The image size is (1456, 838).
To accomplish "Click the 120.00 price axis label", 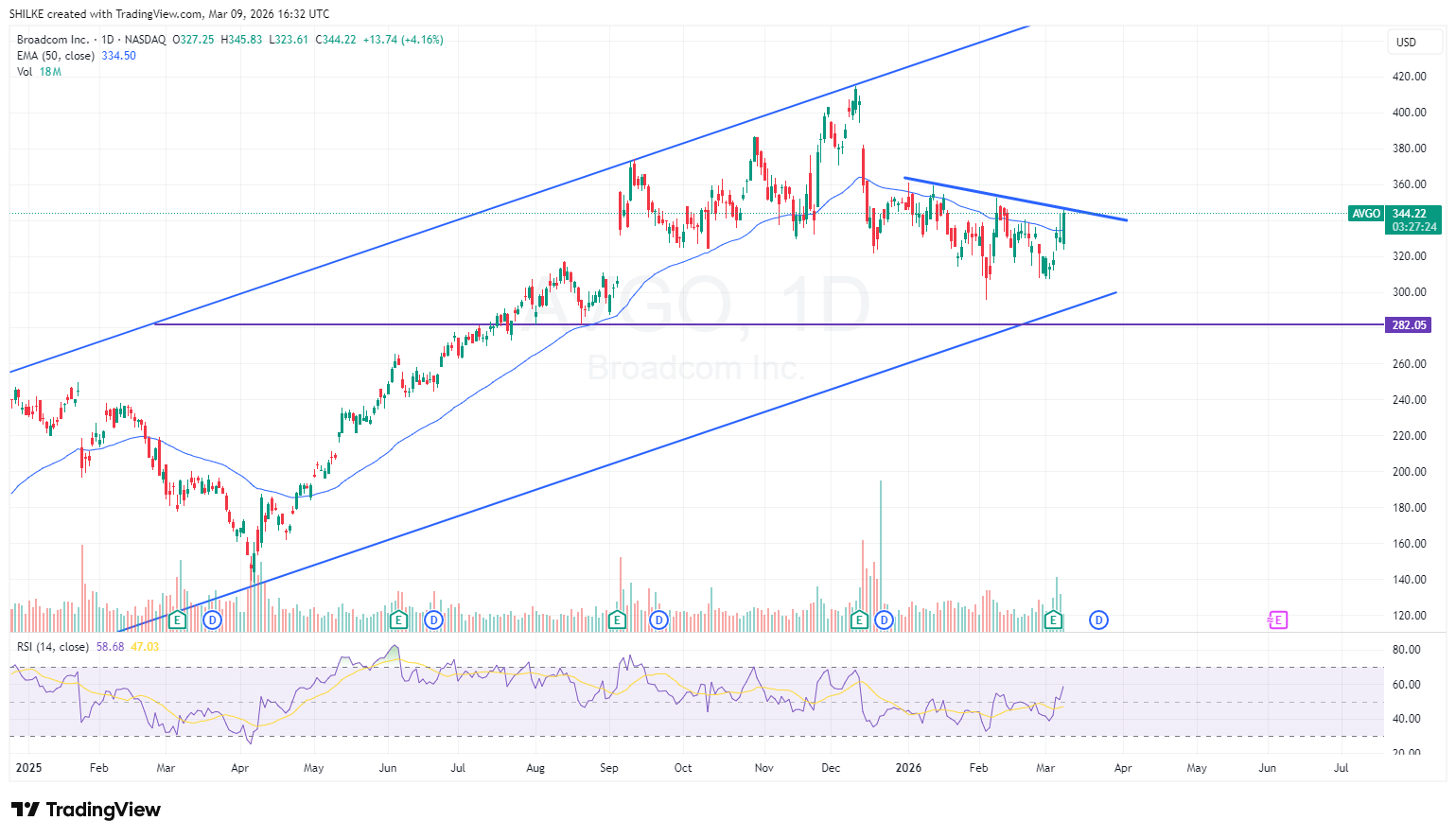I will pyautogui.click(x=1410, y=616).
